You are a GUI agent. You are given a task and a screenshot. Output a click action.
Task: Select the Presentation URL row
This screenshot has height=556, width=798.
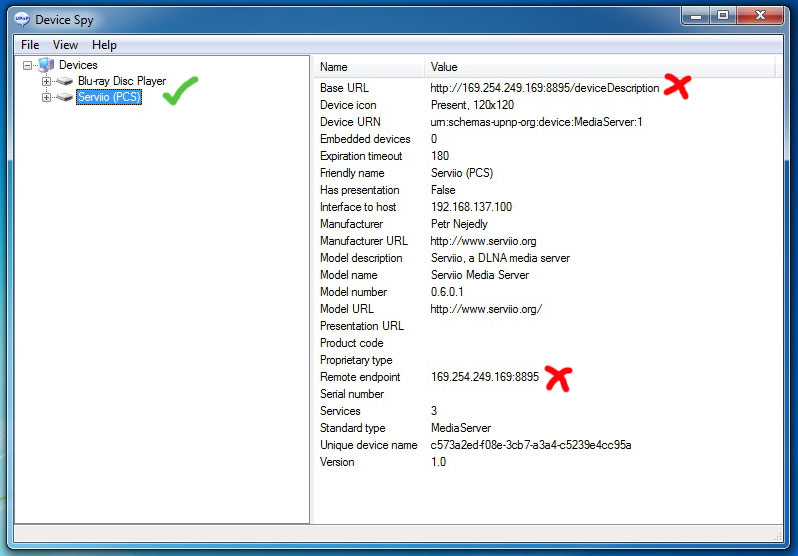(x=362, y=326)
